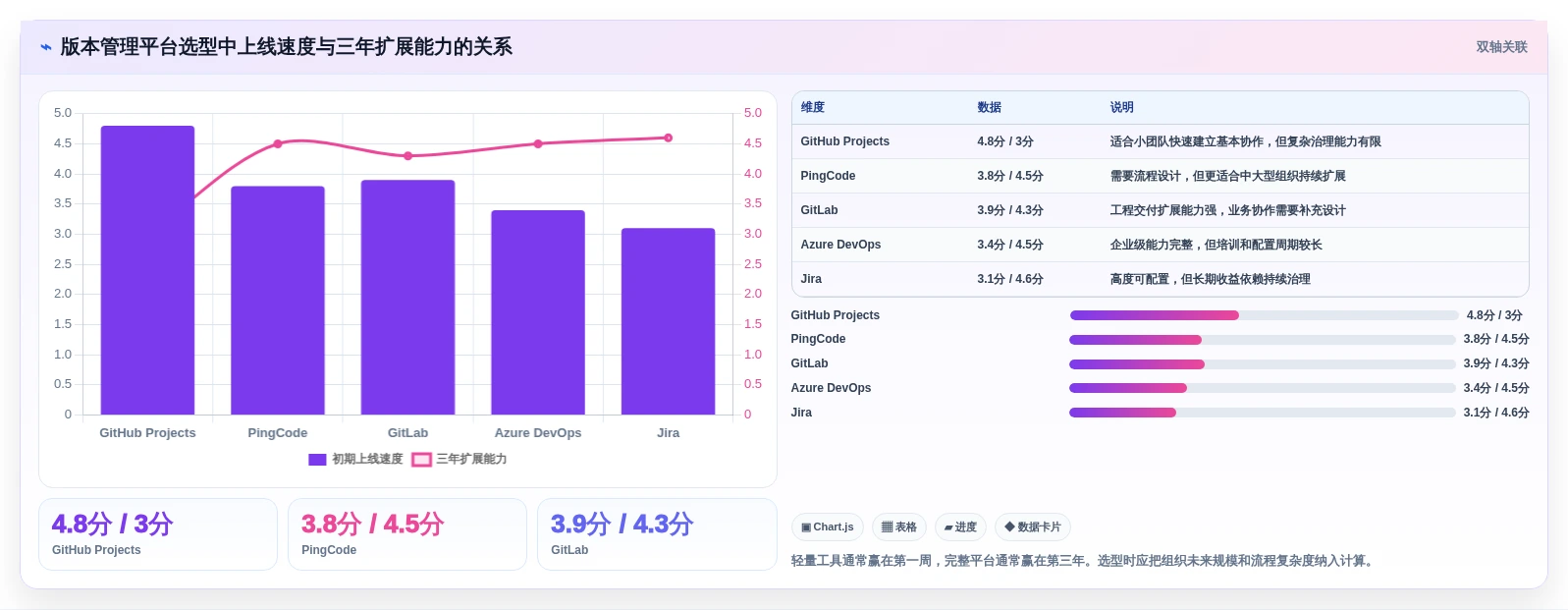Click the PingCode point on pink line
The image size is (1568, 610).
278,143
